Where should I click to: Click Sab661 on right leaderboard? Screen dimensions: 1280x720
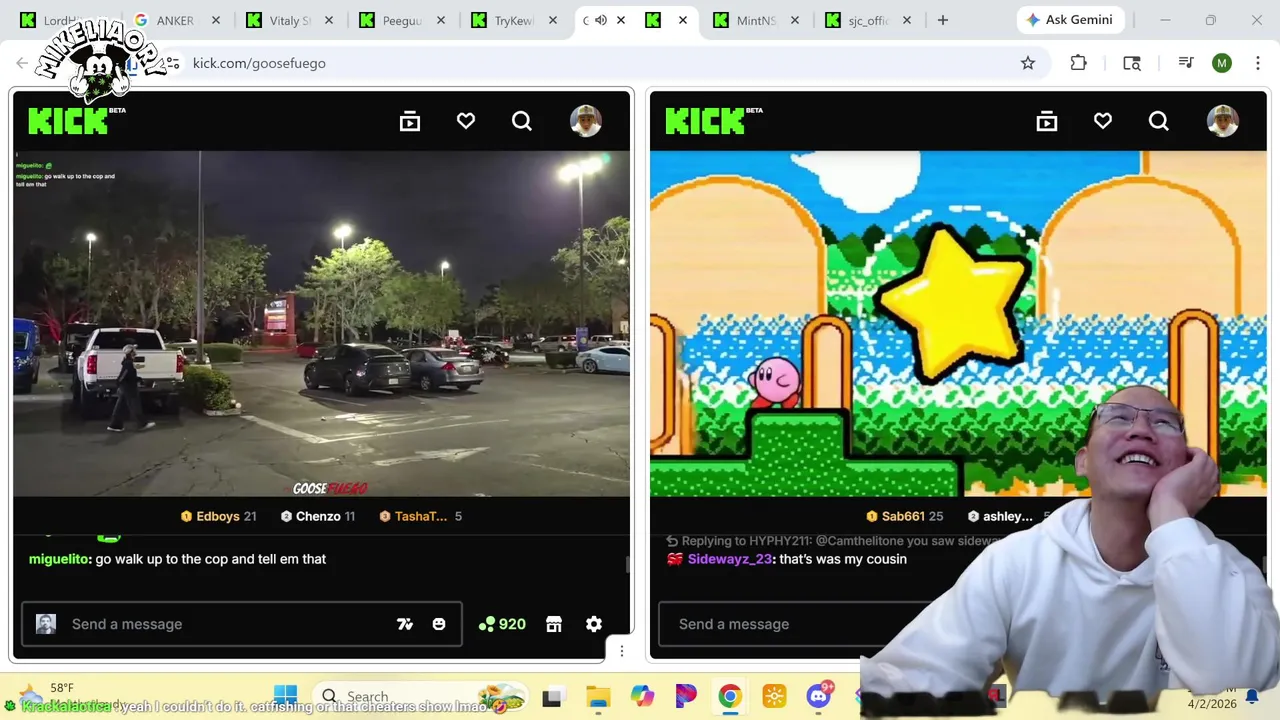coord(905,516)
